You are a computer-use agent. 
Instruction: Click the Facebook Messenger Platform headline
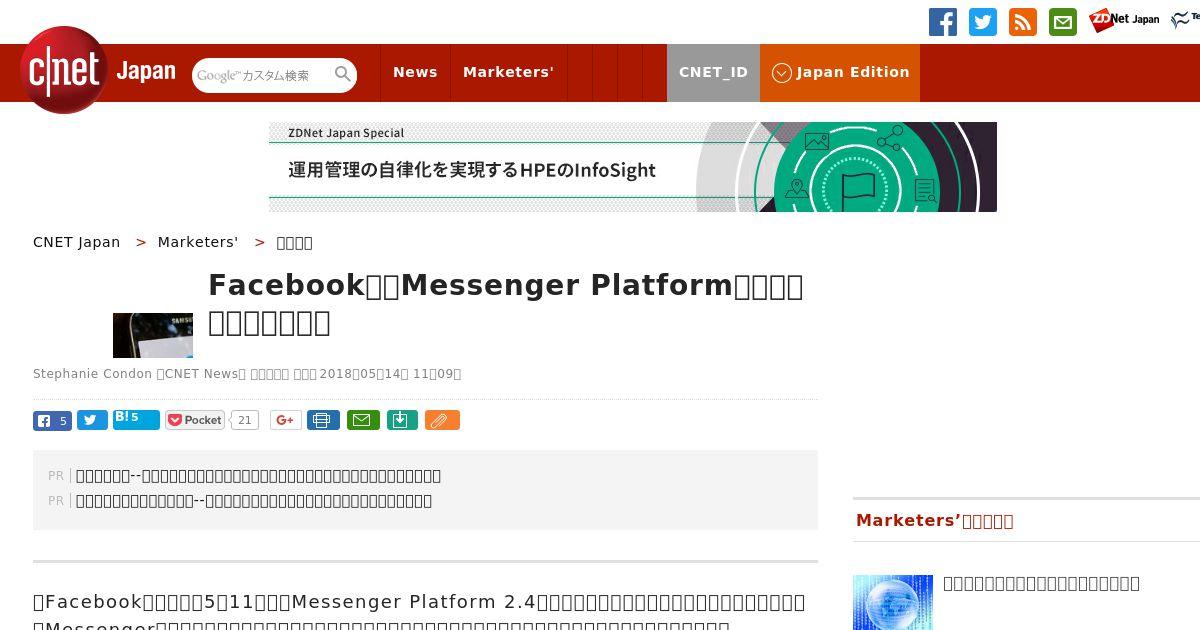(505, 303)
